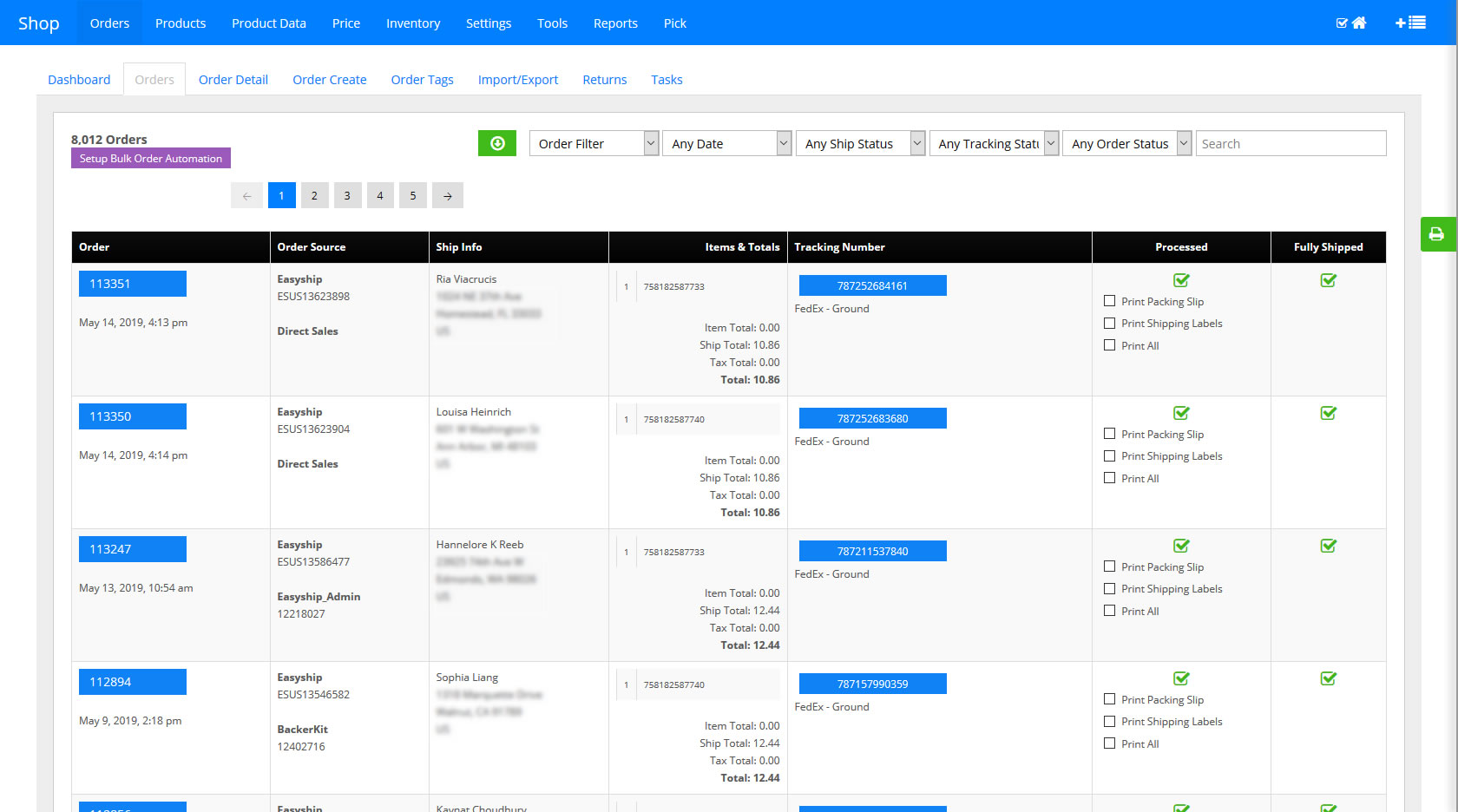The width and height of the screenshot is (1458, 812).
Task: Open order 112894
Action: click(x=133, y=682)
